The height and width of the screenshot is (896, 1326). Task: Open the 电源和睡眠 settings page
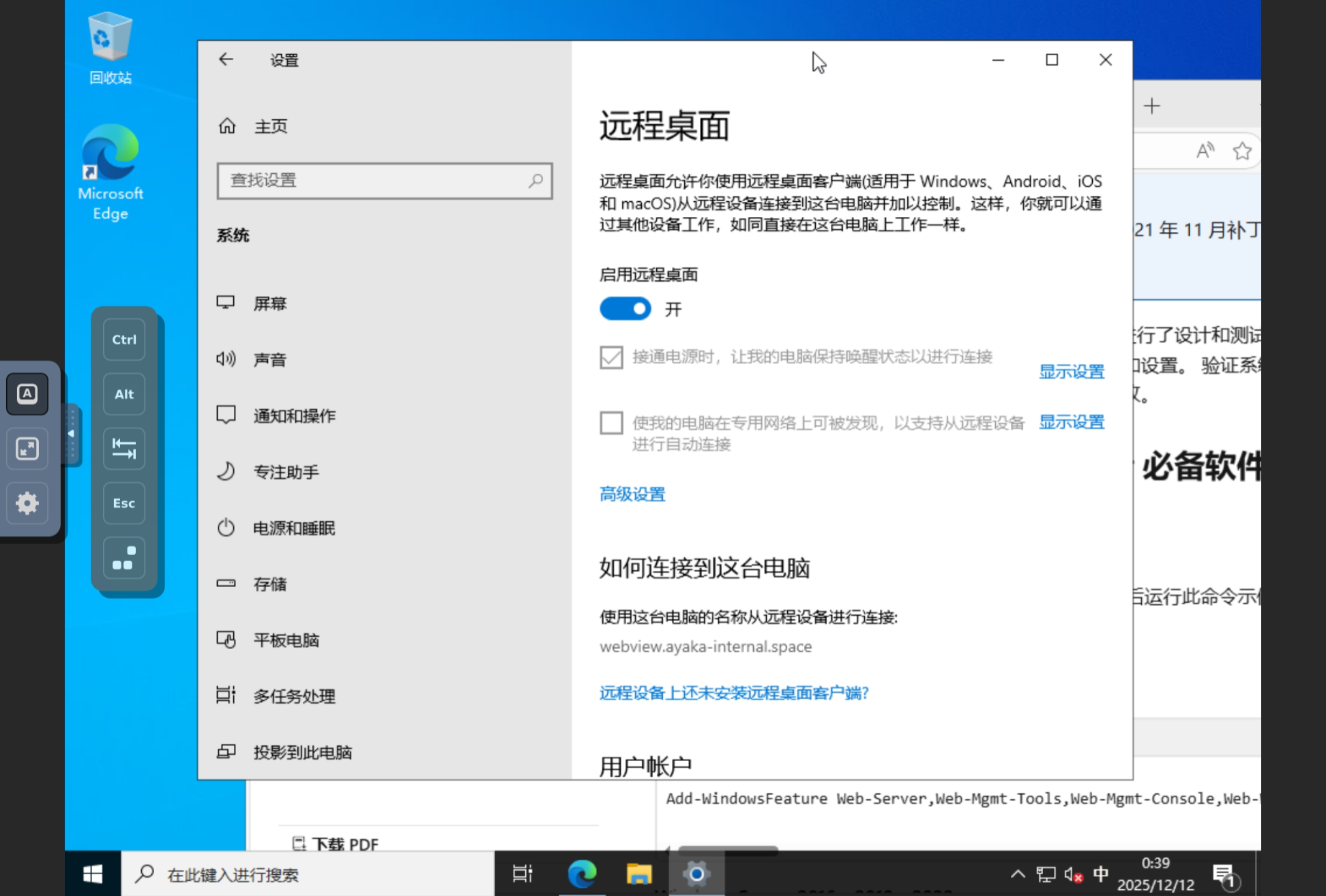(293, 528)
